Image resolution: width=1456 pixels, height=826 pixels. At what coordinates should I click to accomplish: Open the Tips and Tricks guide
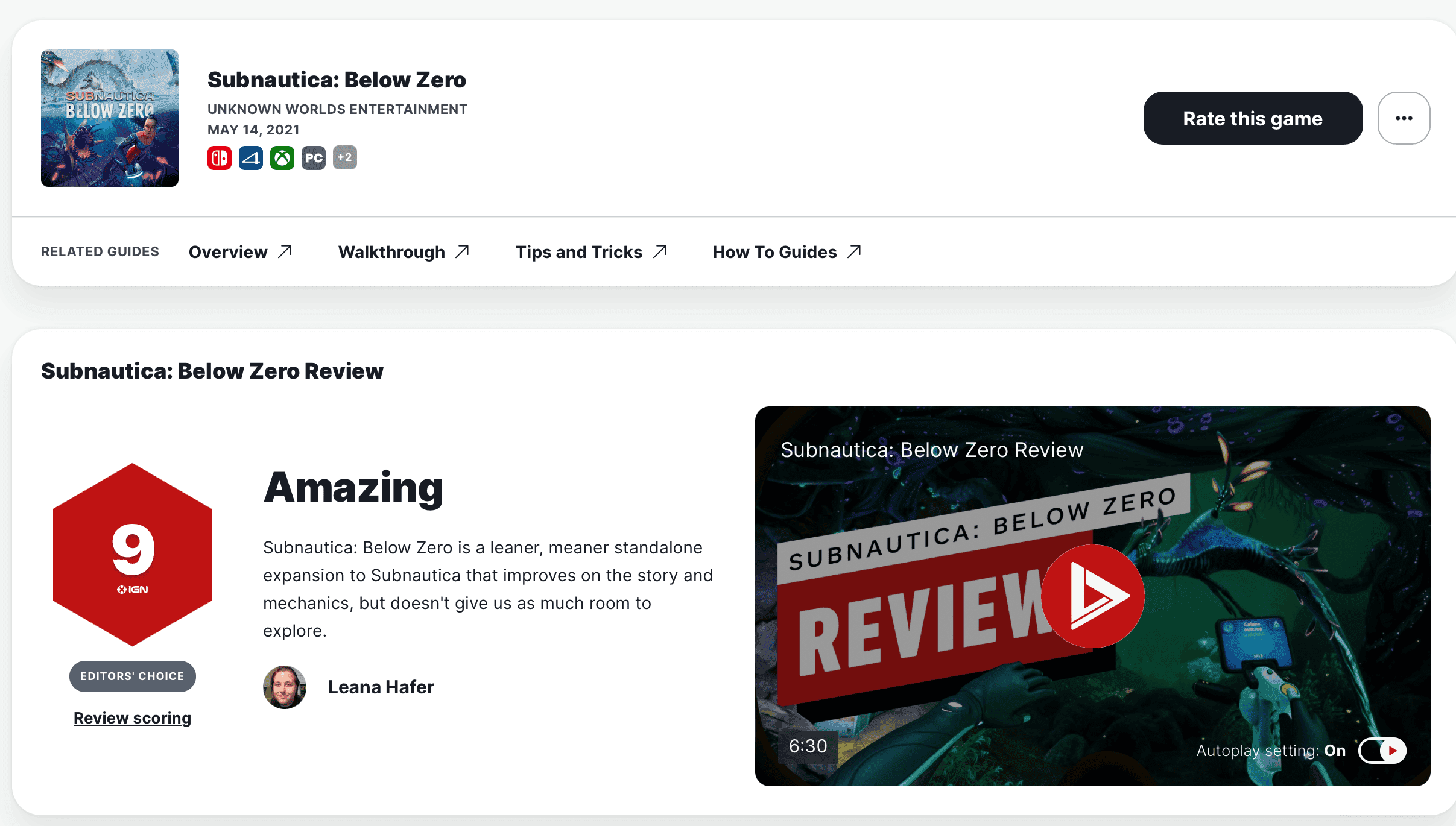(592, 252)
